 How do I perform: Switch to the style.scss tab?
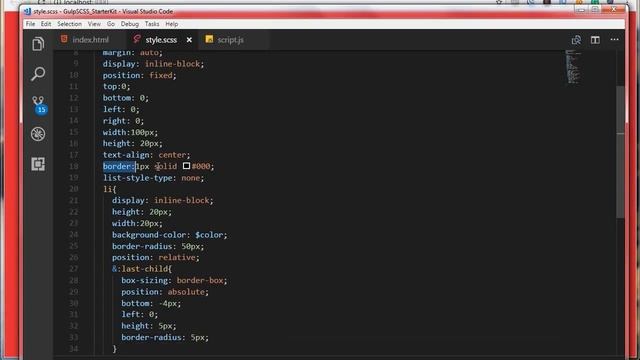161,40
